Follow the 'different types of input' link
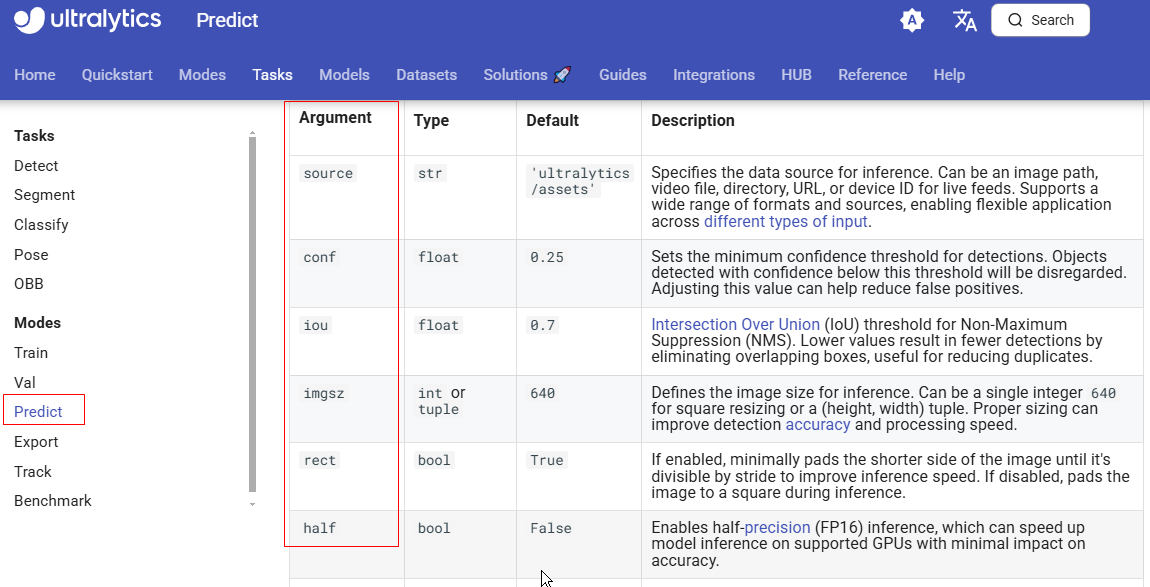This screenshot has width=1150, height=587. (x=785, y=222)
